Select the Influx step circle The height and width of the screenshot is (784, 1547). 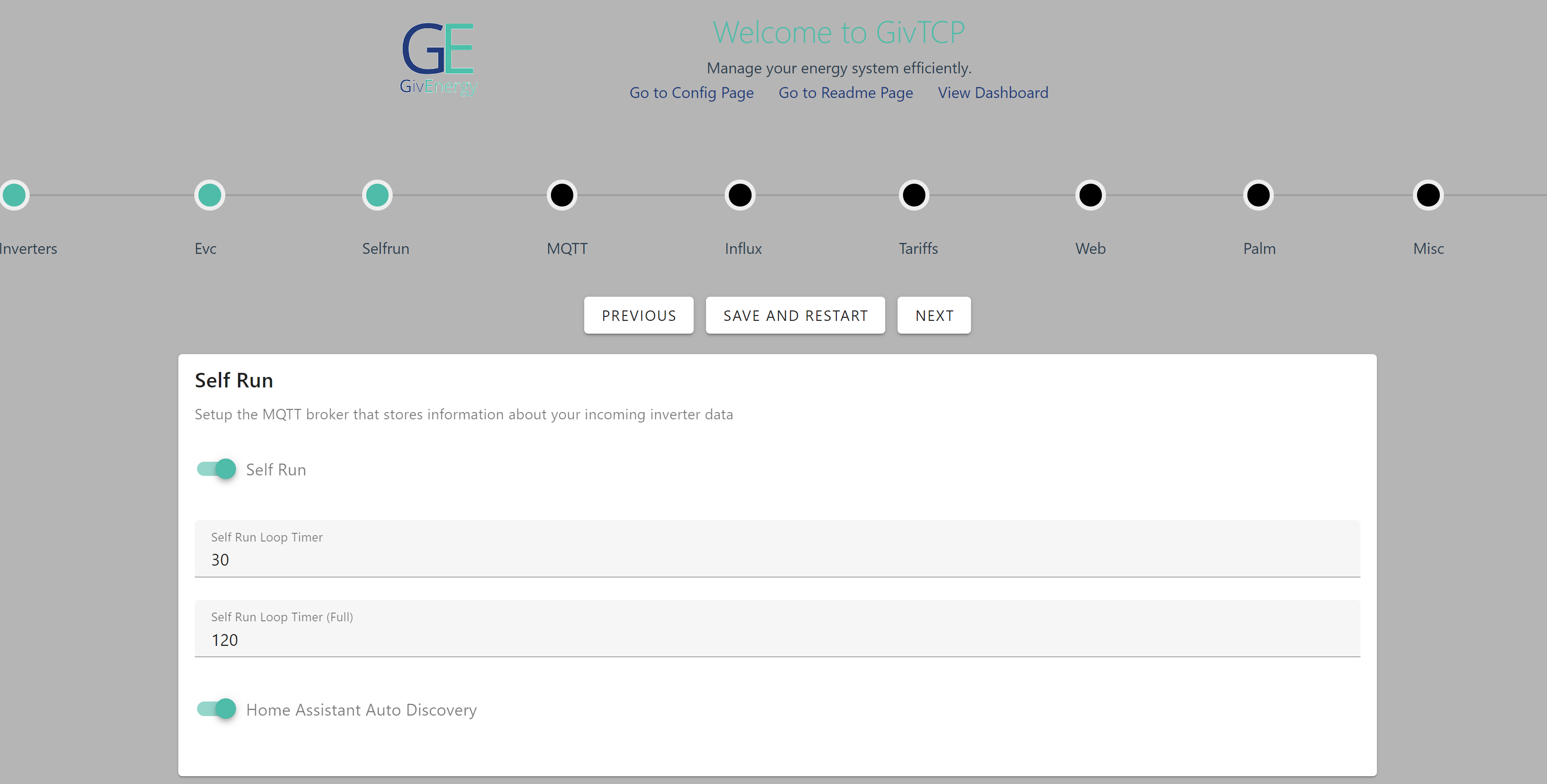(740, 195)
